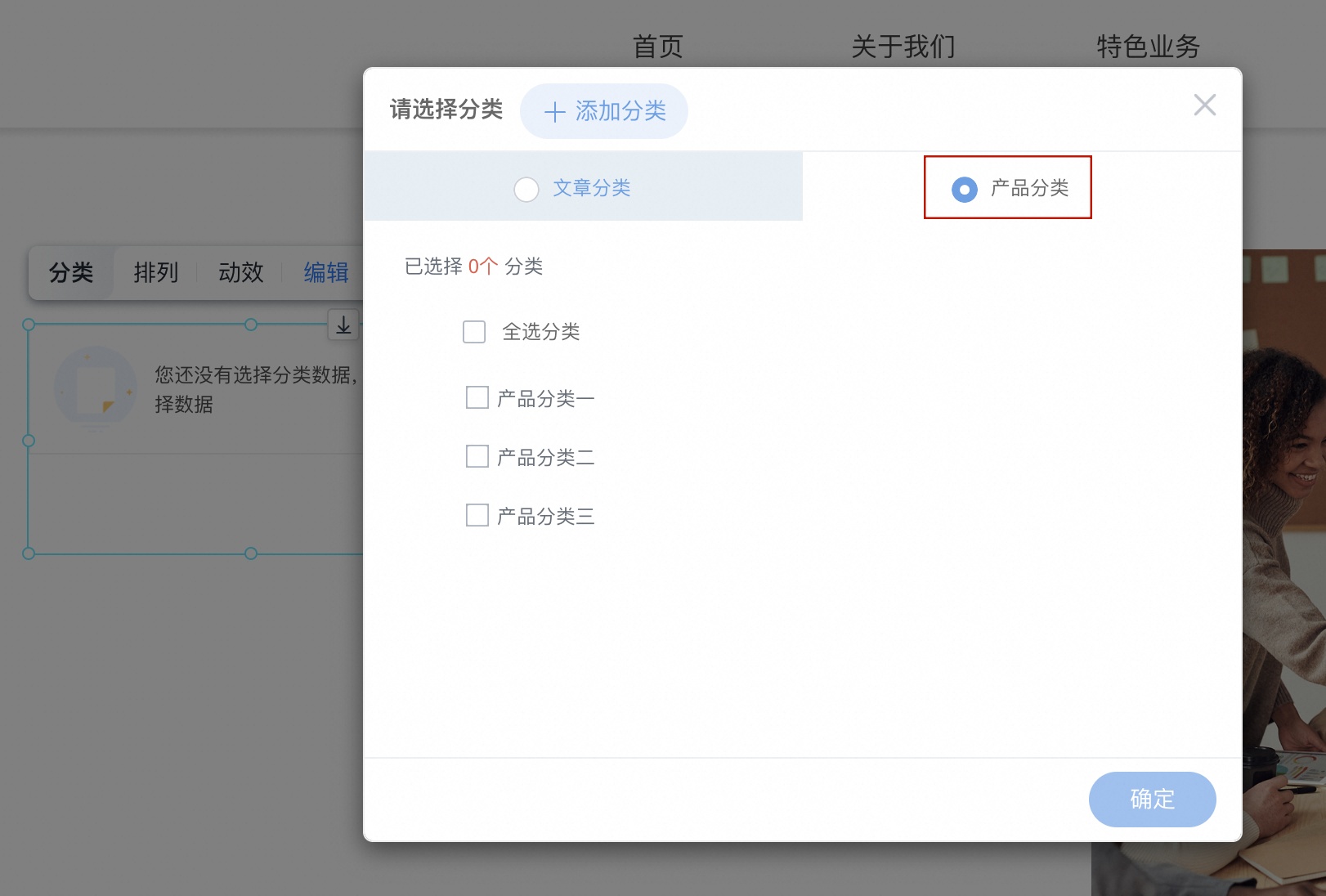Select the 产品分类 radio button
This screenshot has height=896, width=1326.
point(965,189)
